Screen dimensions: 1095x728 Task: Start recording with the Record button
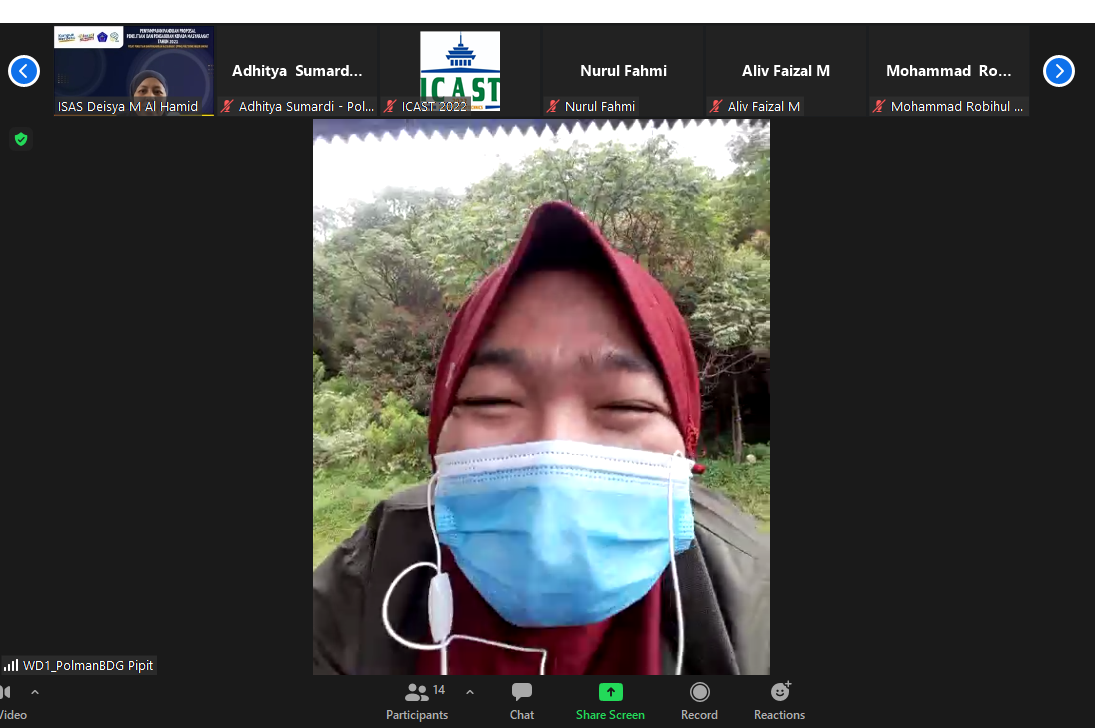699,699
